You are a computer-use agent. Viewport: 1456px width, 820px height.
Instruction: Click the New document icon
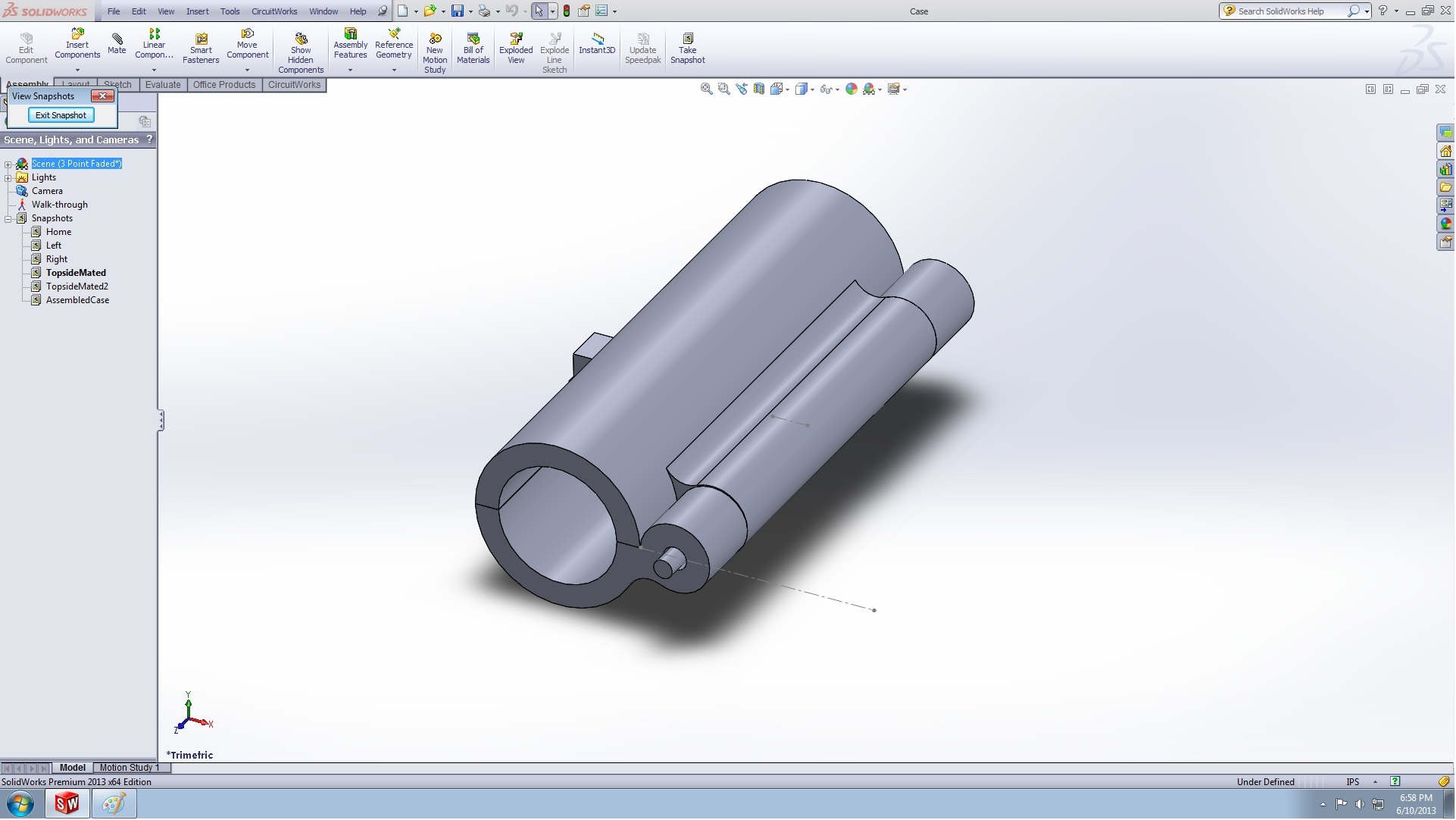[x=403, y=11]
